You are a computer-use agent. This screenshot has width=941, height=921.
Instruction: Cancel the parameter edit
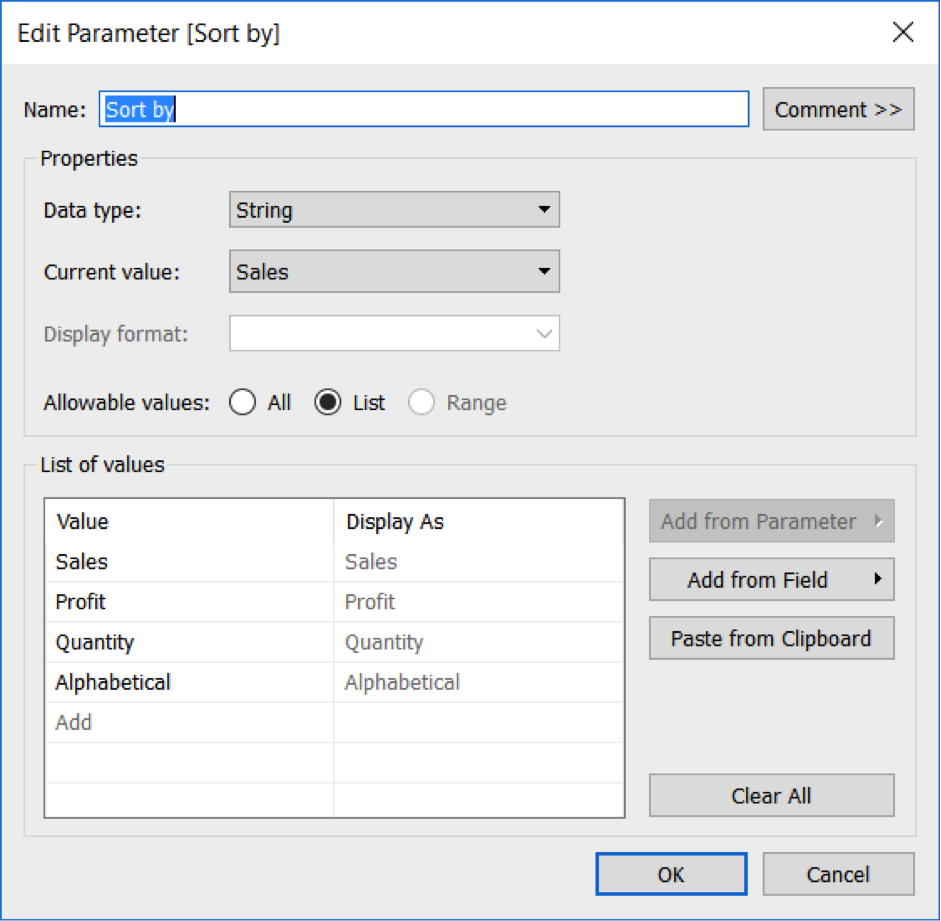838,874
